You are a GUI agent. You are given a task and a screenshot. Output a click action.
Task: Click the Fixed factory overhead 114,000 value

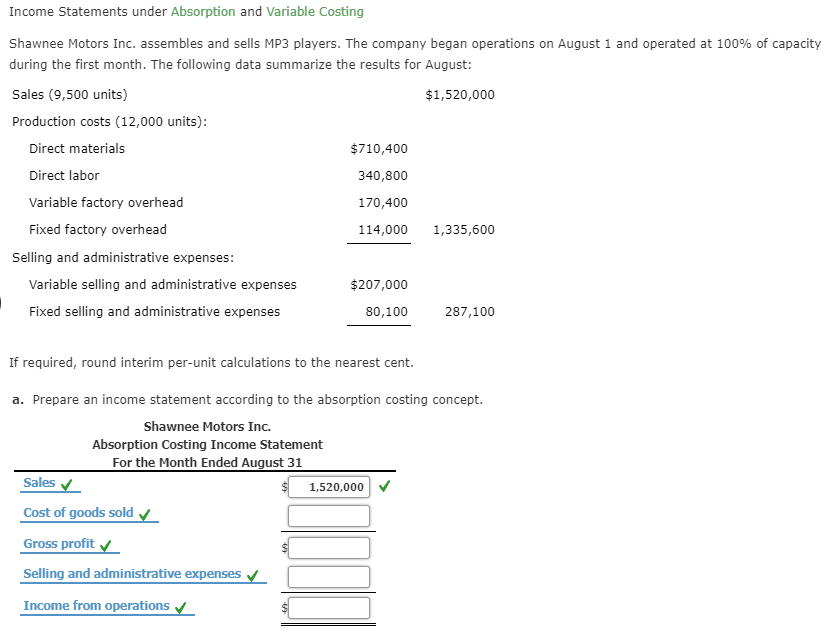pyautogui.click(x=383, y=229)
